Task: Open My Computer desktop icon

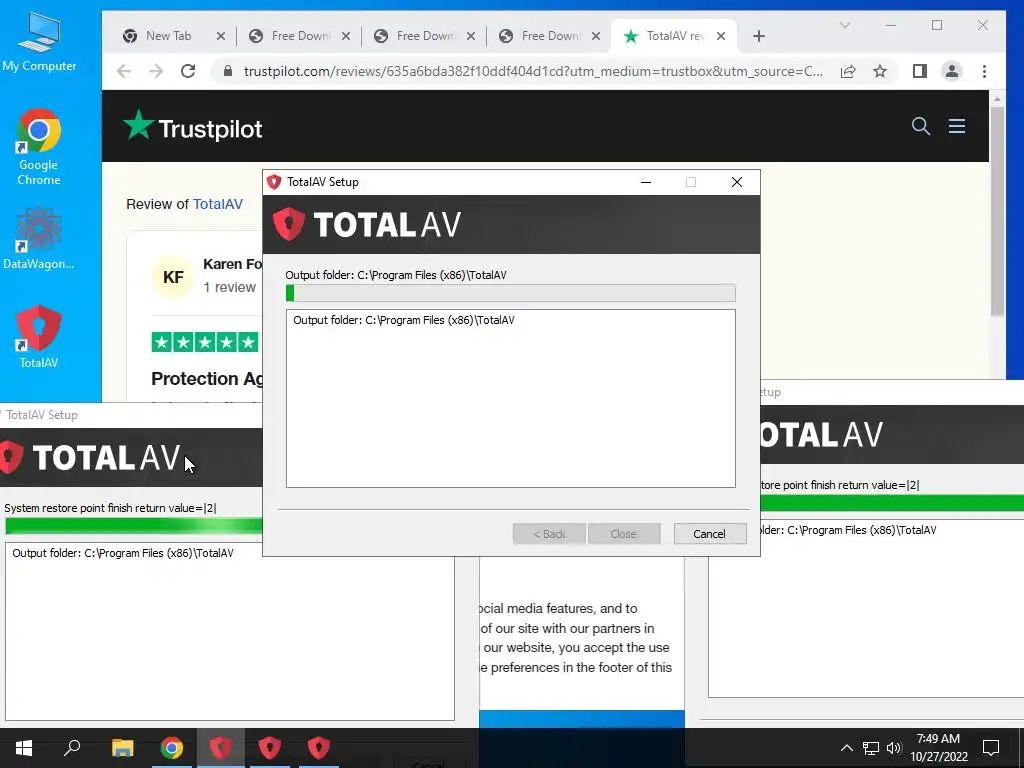Action: coord(39,41)
